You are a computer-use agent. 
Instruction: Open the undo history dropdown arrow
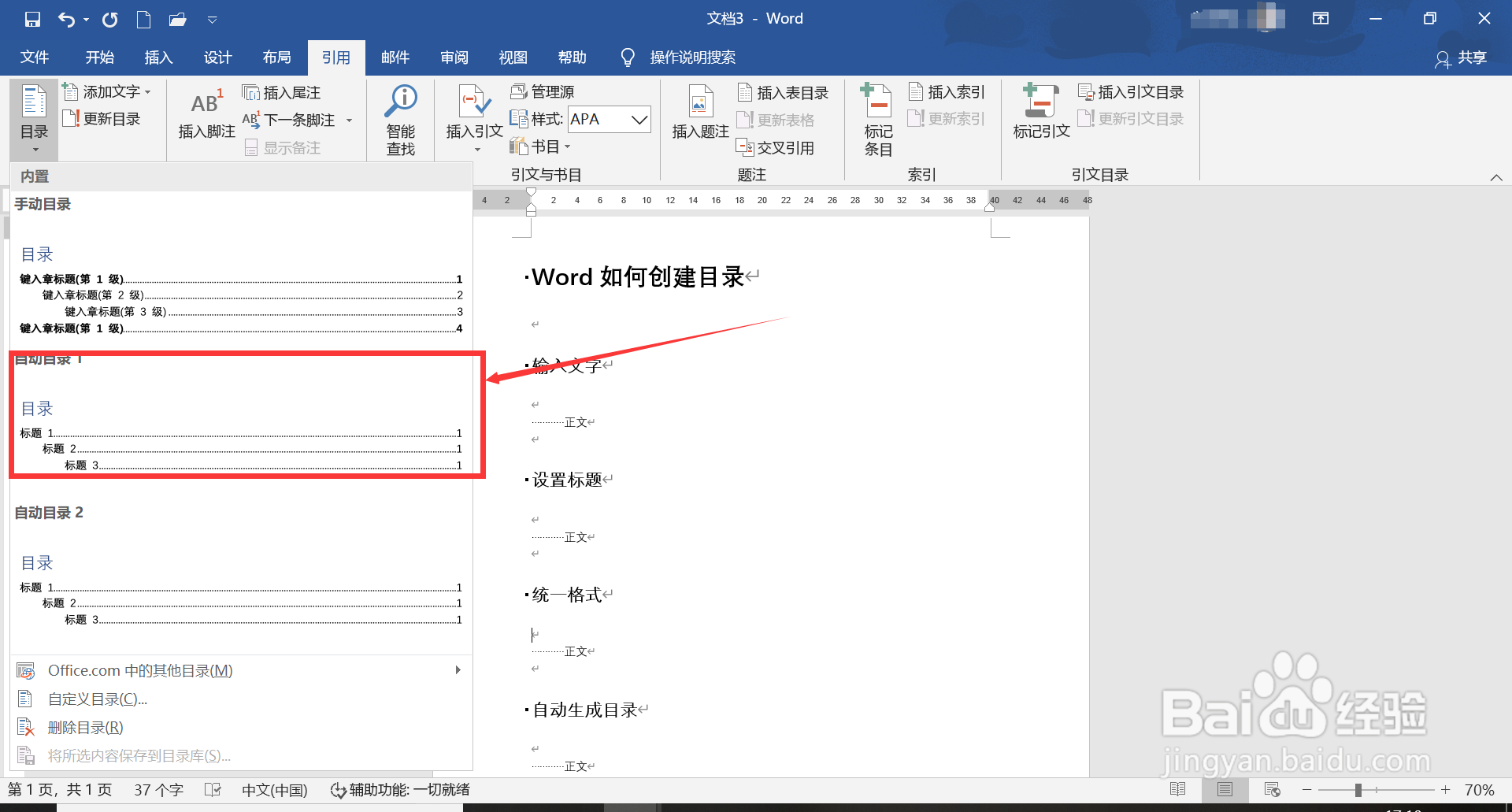click(x=86, y=20)
